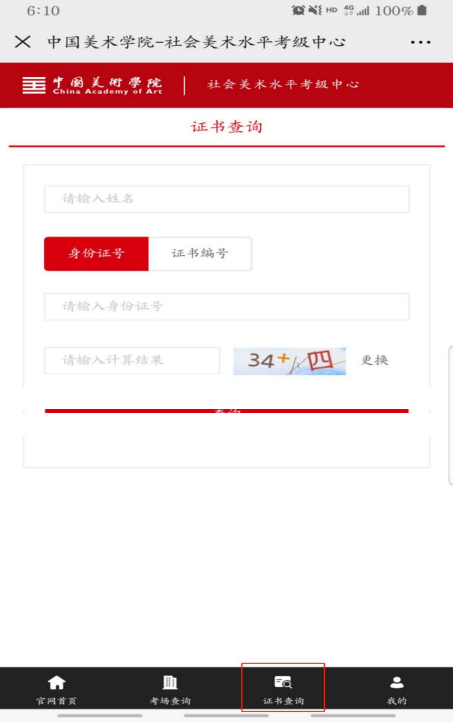Click the red 查询 submit button
Image resolution: width=453 pixels, height=722 pixels.
(x=226, y=411)
